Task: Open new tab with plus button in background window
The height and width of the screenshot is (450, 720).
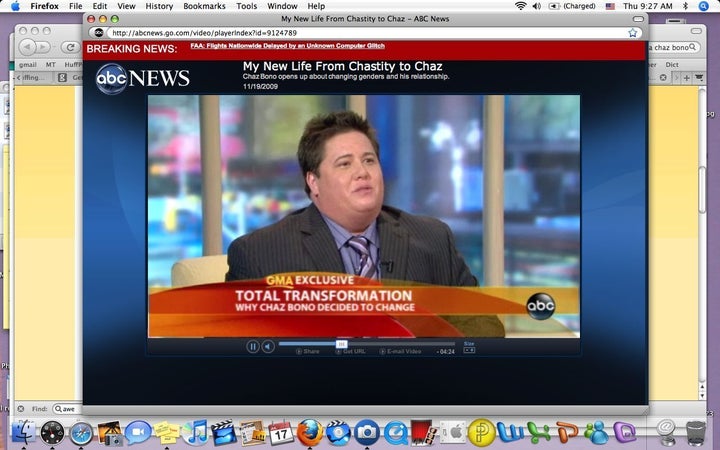Action: click(686, 78)
